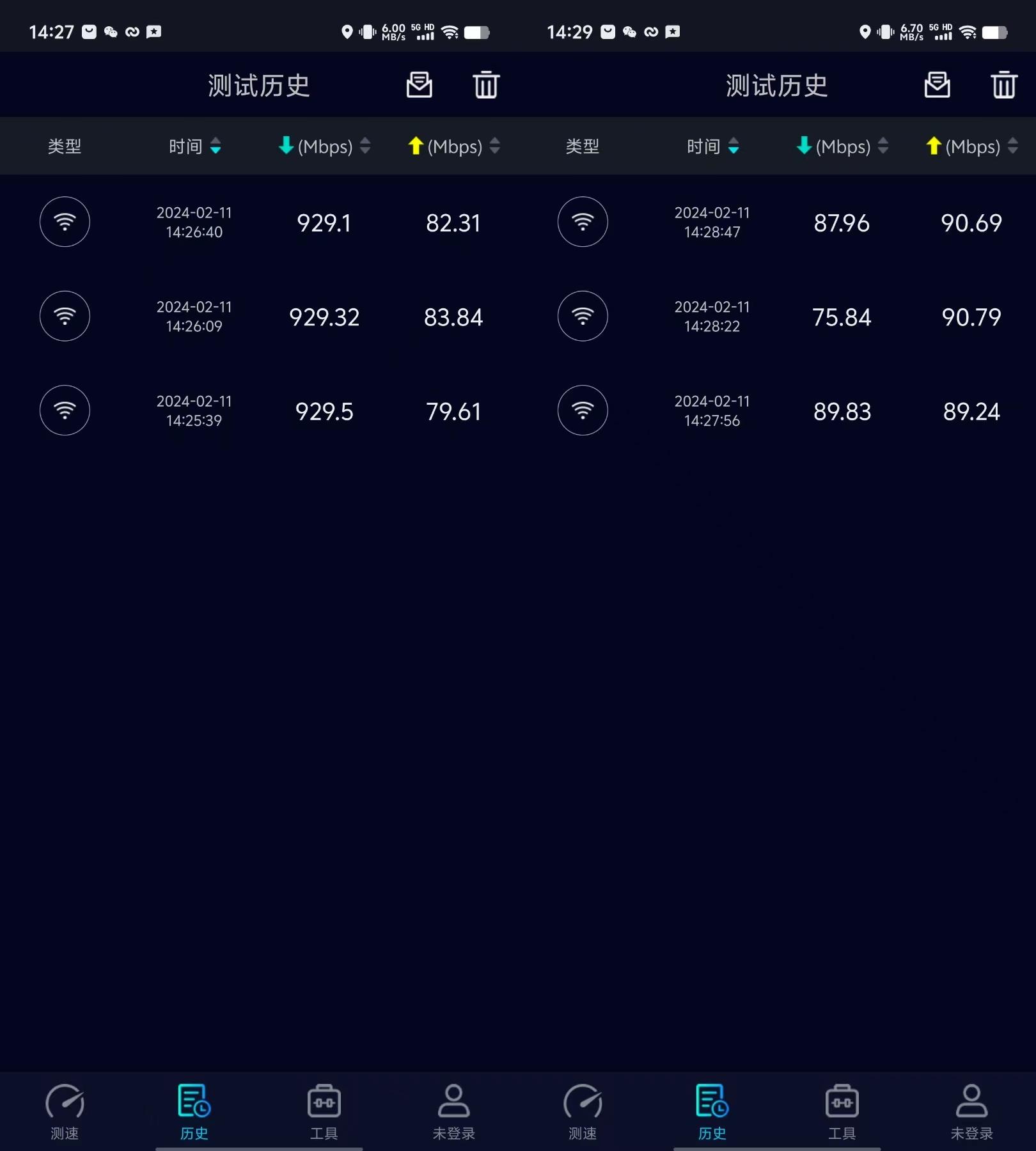Tap the WeChat notification icon beside 14:27
This screenshot has width=1036, height=1151.
pyautogui.click(x=111, y=32)
